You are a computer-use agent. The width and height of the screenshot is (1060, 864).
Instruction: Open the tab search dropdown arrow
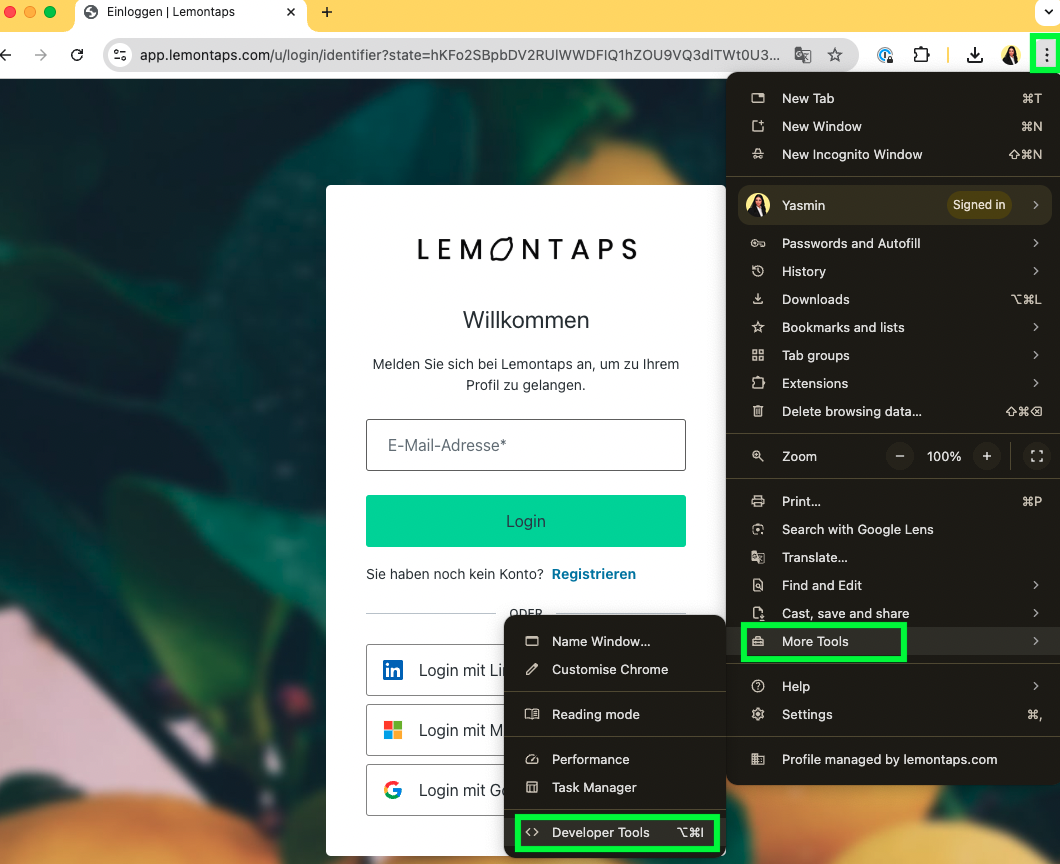pyautogui.click(x=1049, y=11)
